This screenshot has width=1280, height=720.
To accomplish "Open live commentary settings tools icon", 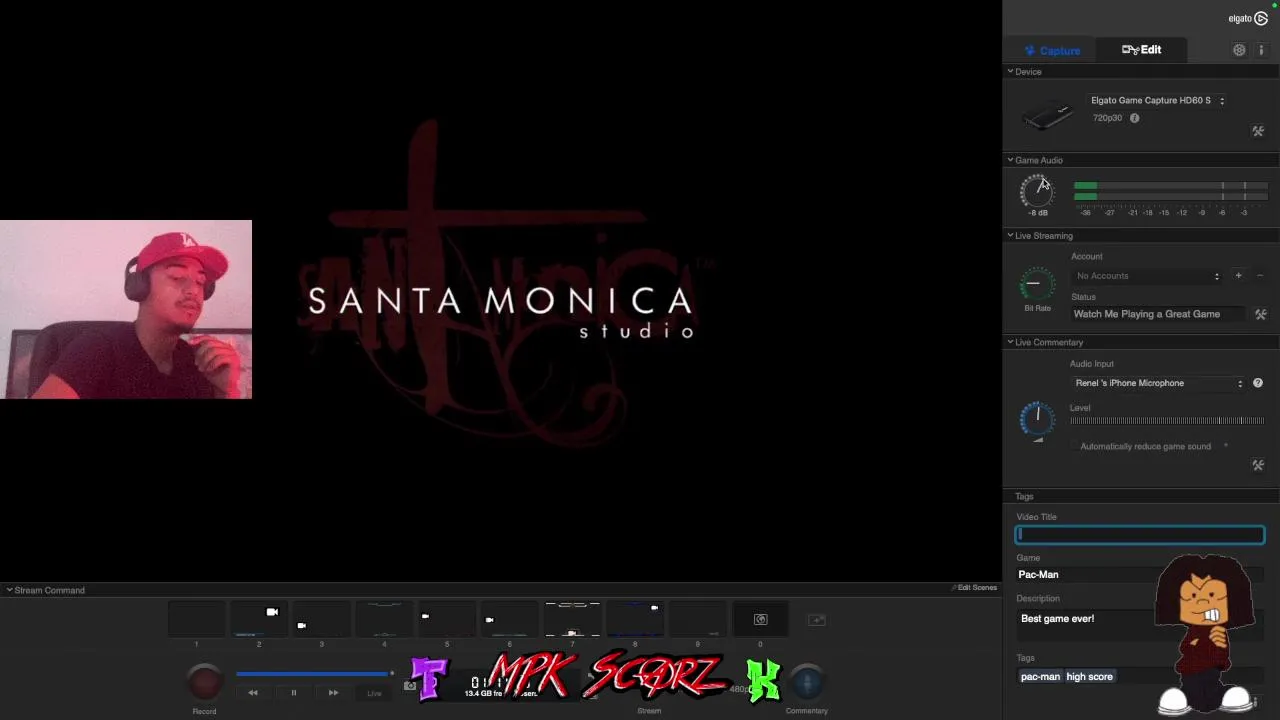I will coord(1258,465).
